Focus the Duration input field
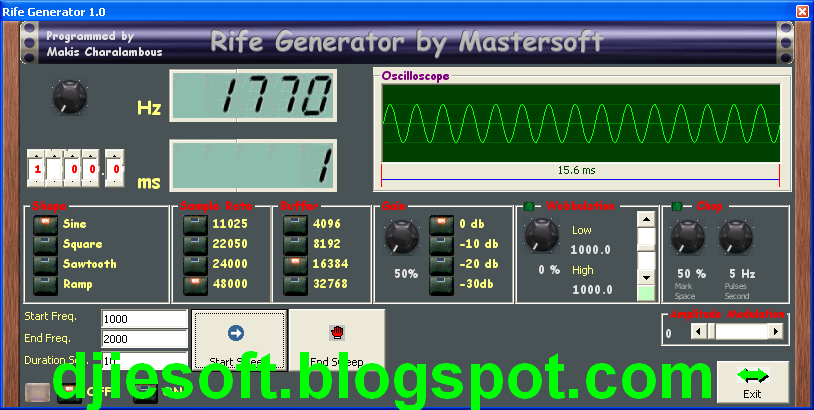 [x=144, y=360]
